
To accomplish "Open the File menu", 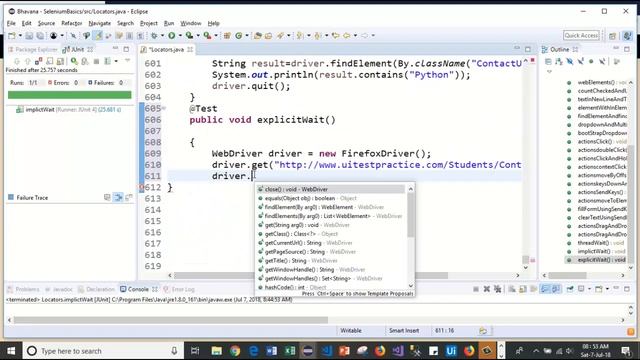I will [x=11, y=23].
